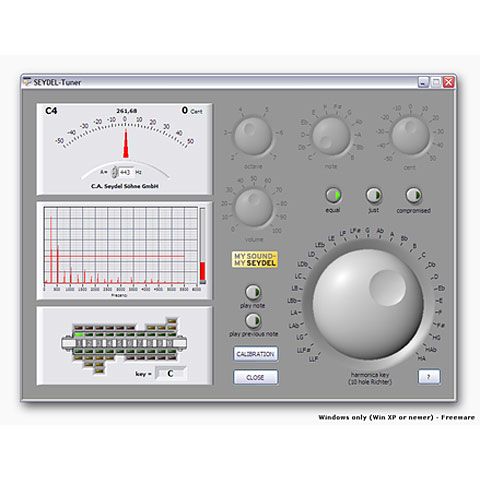This screenshot has width=480, height=480.
Task: Select LA on the harmonica key dial
Action: 294,313
